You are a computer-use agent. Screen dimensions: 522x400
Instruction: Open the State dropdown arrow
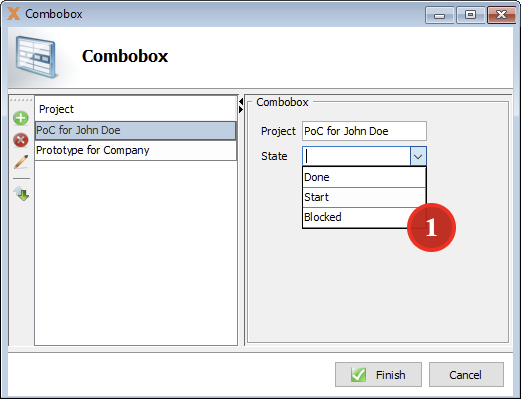tap(418, 156)
